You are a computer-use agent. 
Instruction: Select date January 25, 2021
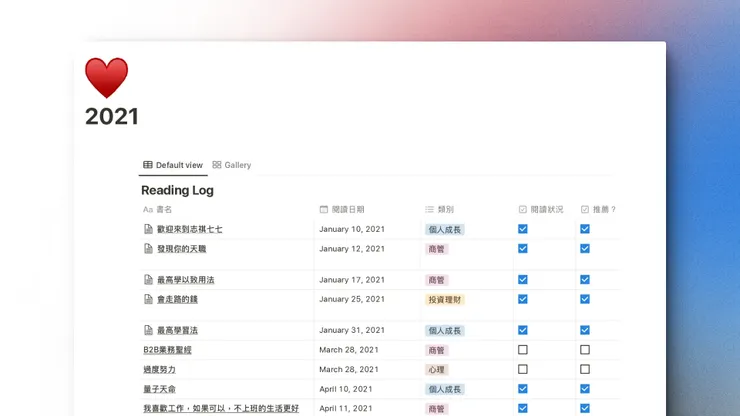pyautogui.click(x=352, y=299)
